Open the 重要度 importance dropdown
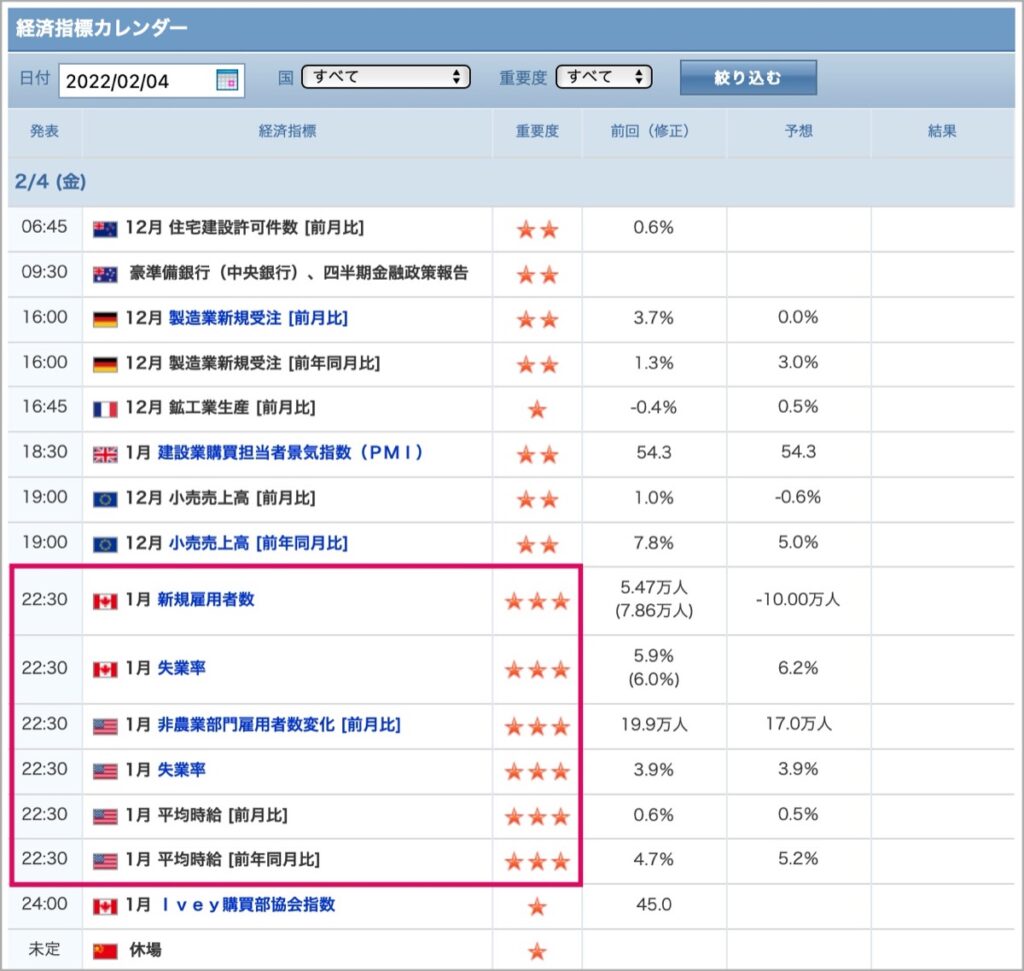The width and height of the screenshot is (1024, 971). [x=603, y=77]
